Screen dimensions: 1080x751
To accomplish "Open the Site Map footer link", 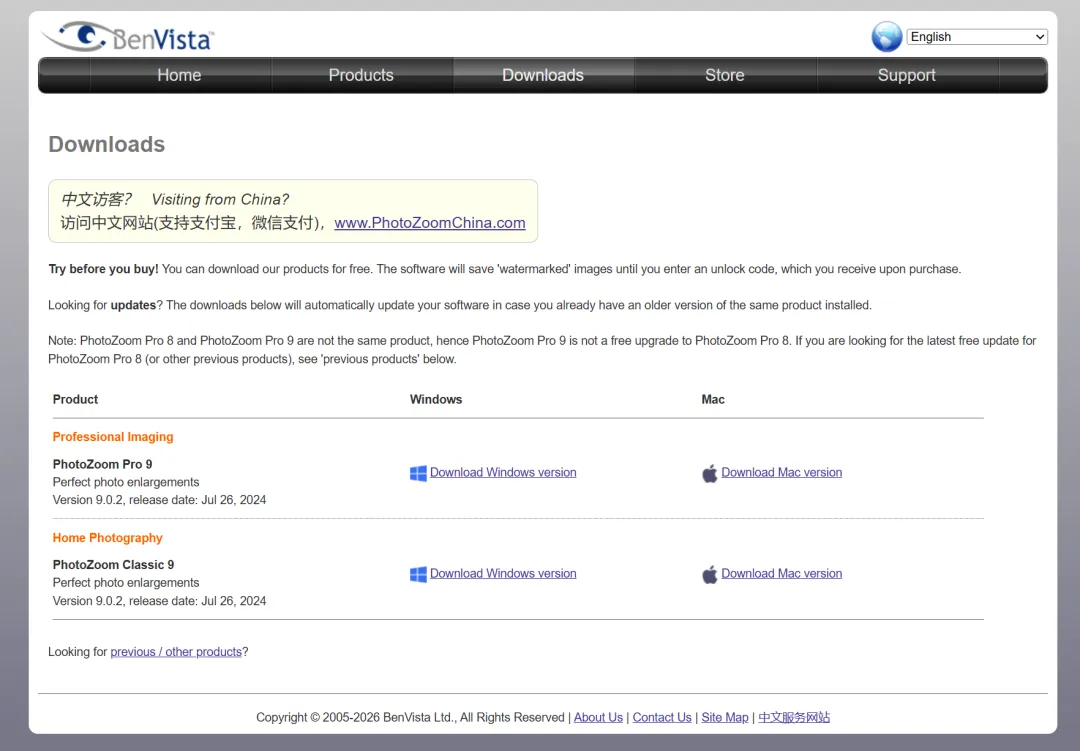I will coord(725,717).
